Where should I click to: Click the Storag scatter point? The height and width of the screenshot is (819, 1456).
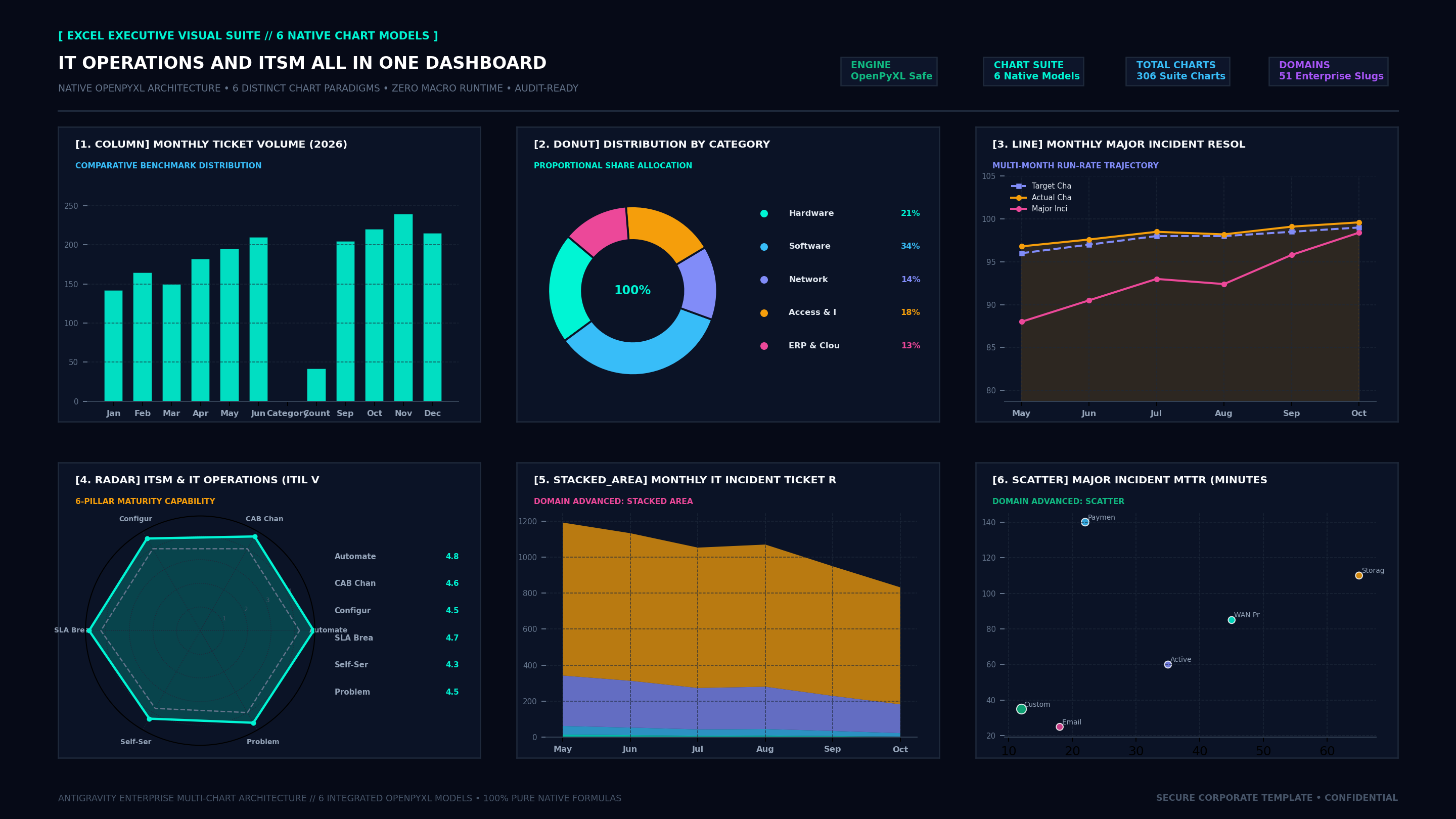1359,575
